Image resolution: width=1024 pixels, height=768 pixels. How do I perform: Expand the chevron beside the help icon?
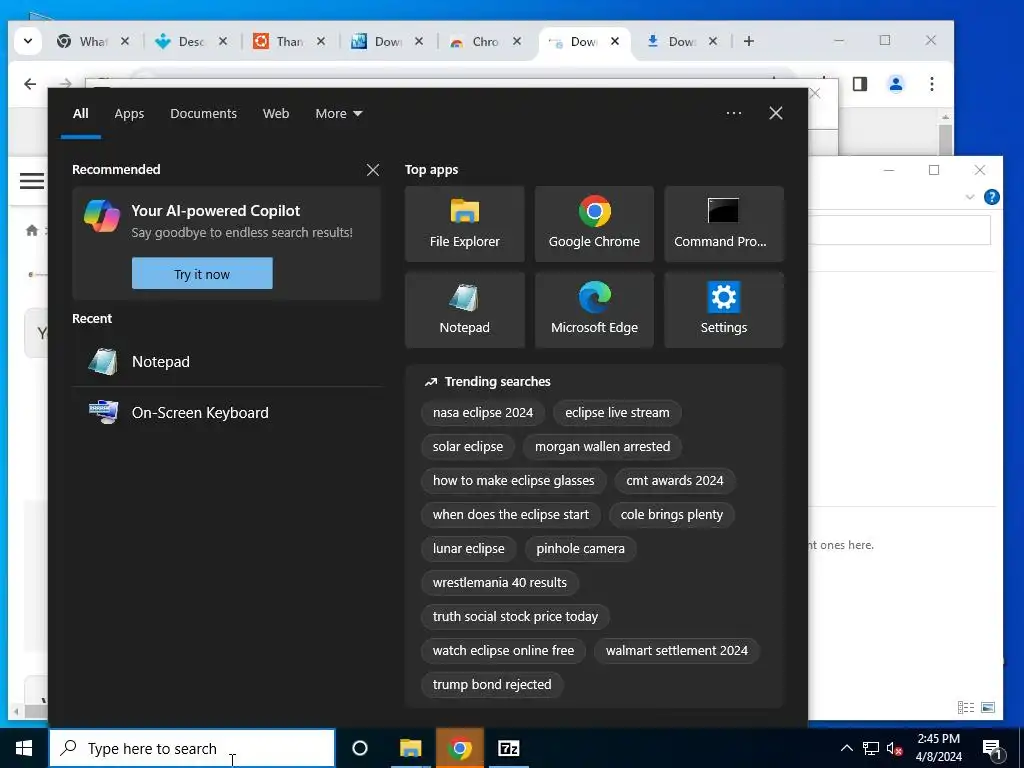pos(970,197)
